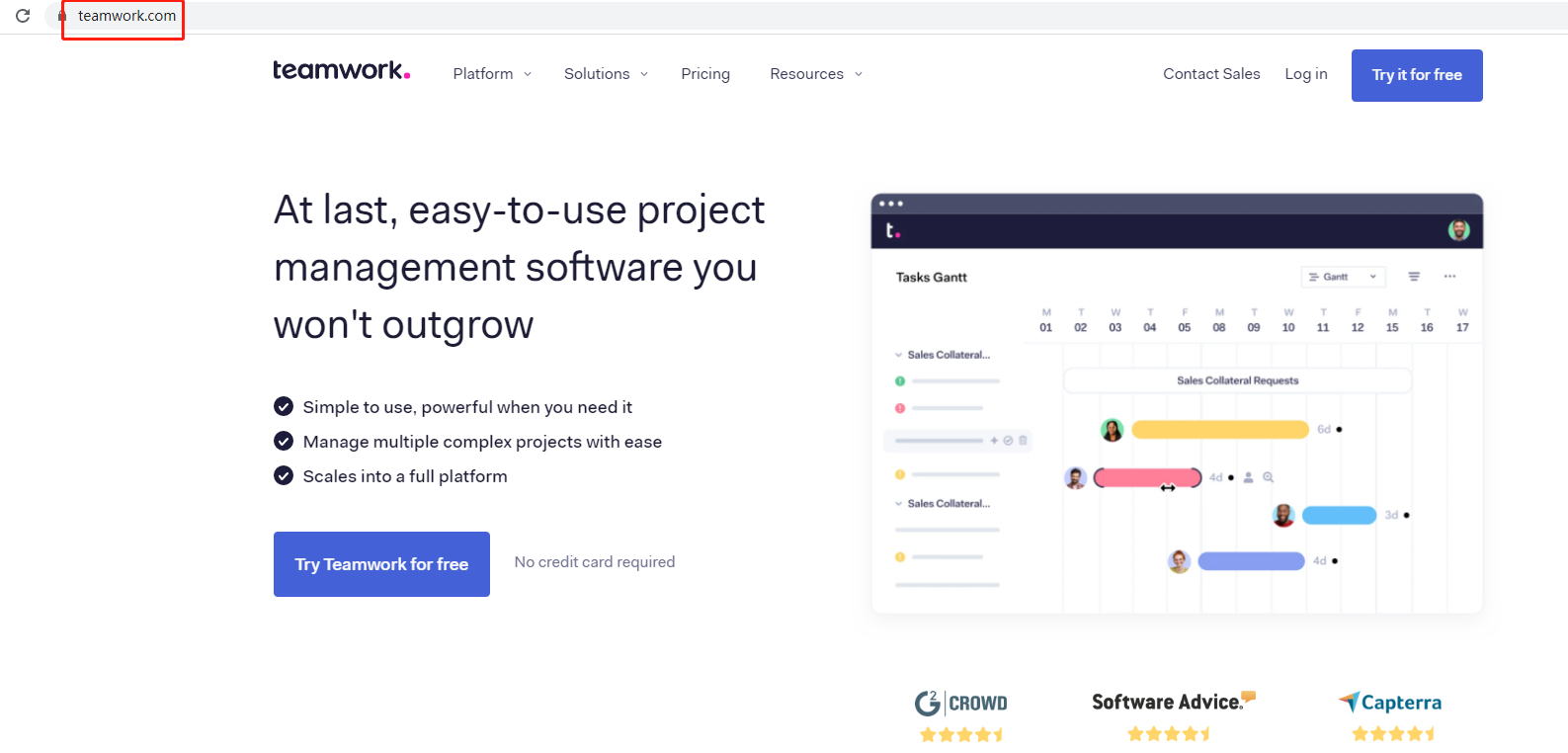Click the Software Advice logo
1568x753 pixels.
[x=1173, y=702]
